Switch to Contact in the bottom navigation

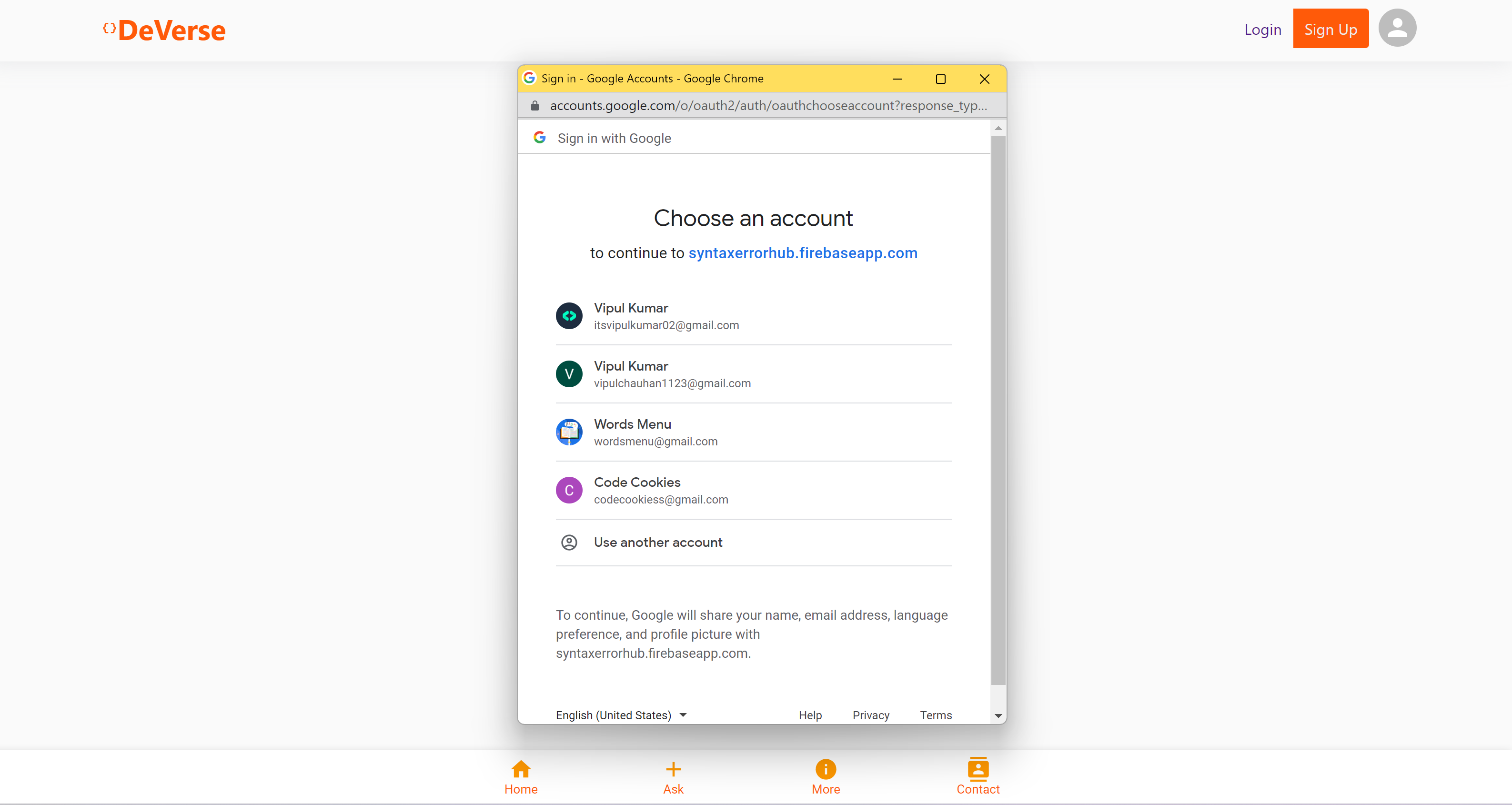[978, 777]
